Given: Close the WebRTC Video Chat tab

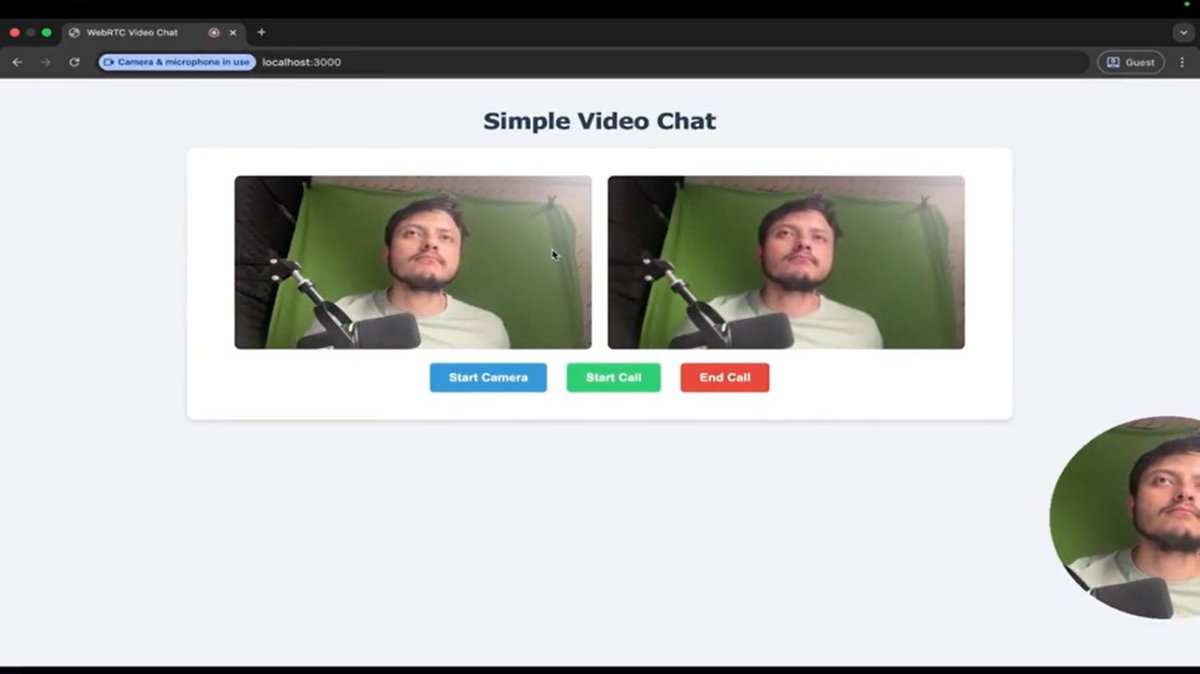Looking at the screenshot, I should (x=233, y=31).
